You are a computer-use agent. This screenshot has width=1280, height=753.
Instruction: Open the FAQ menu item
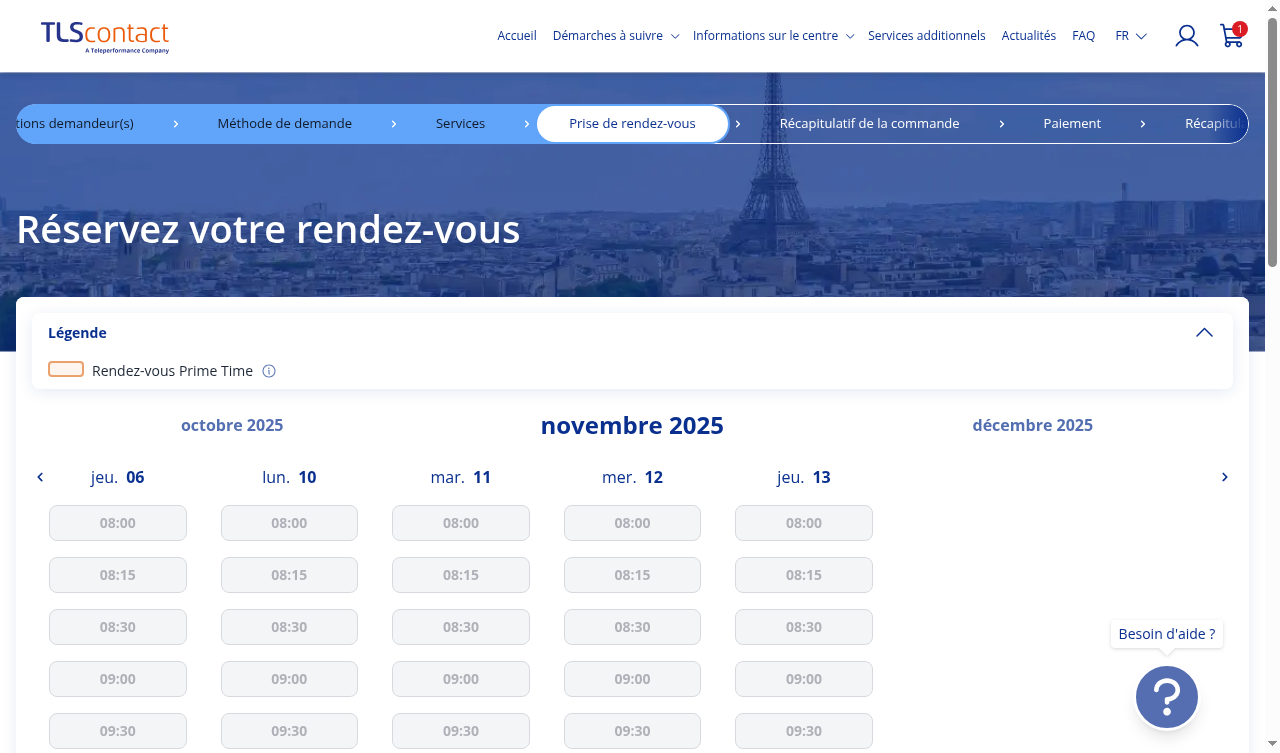[x=1083, y=36]
